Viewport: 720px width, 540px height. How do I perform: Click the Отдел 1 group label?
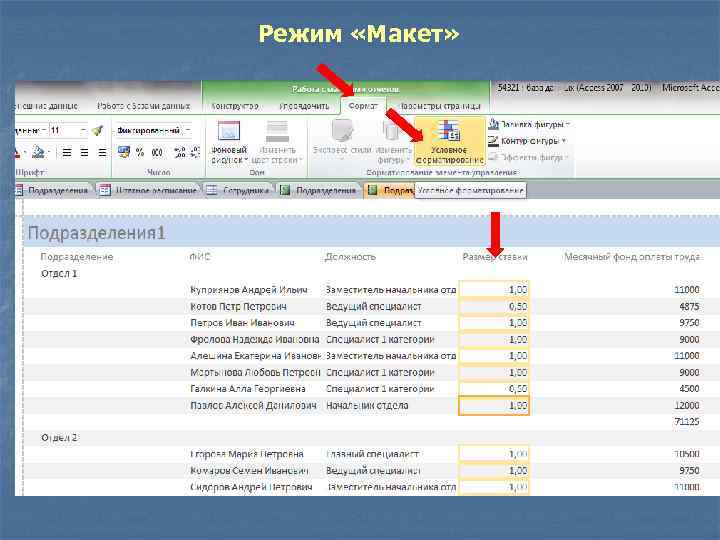coord(59,274)
